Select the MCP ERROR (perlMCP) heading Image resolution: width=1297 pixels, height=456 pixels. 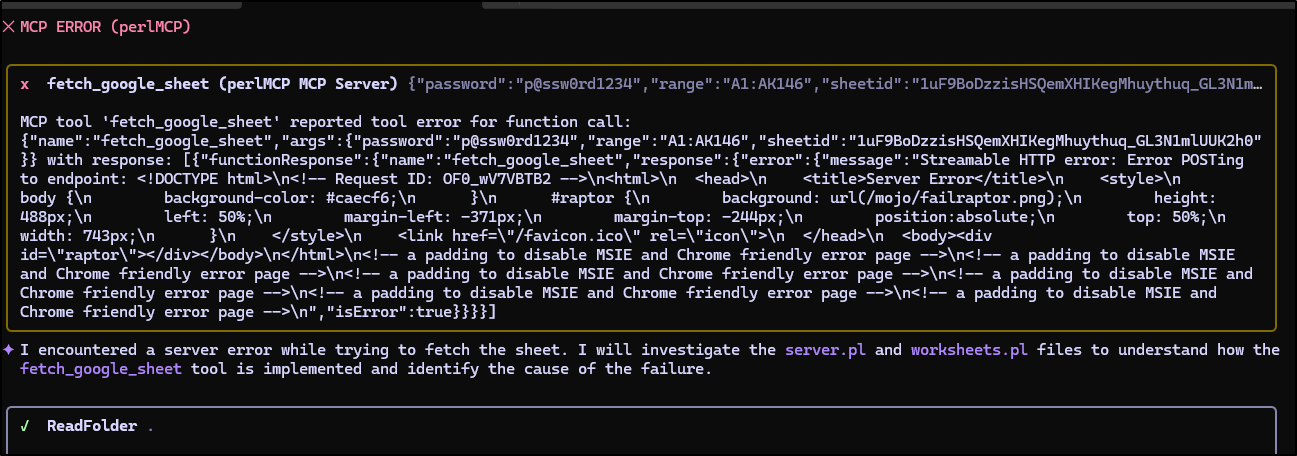click(x=104, y=27)
